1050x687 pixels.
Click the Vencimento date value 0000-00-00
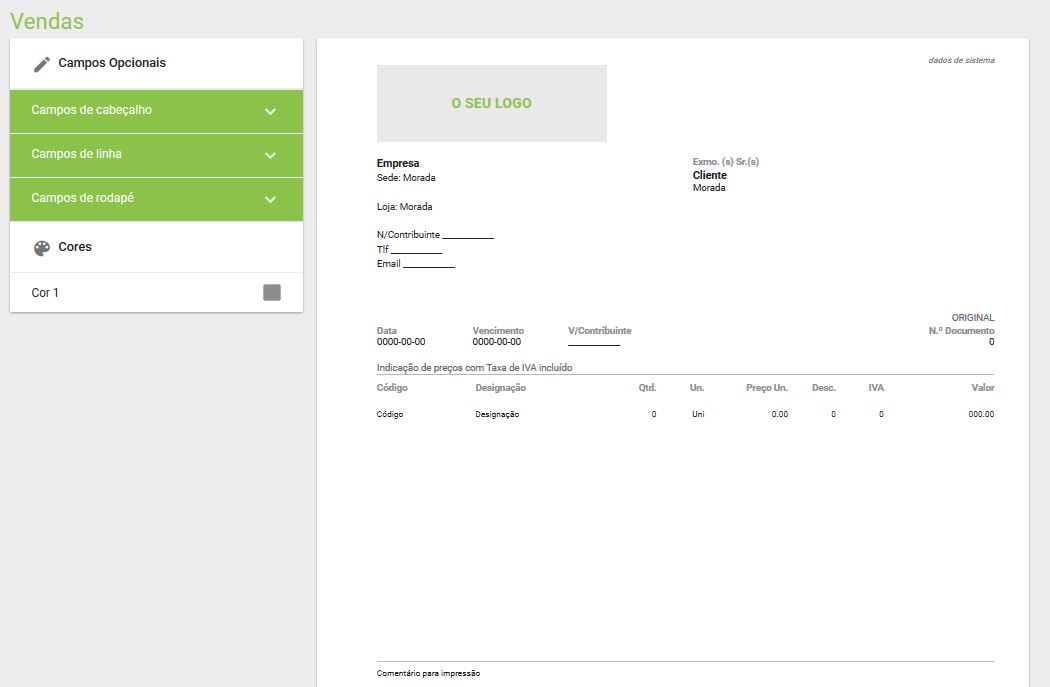(497, 341)
